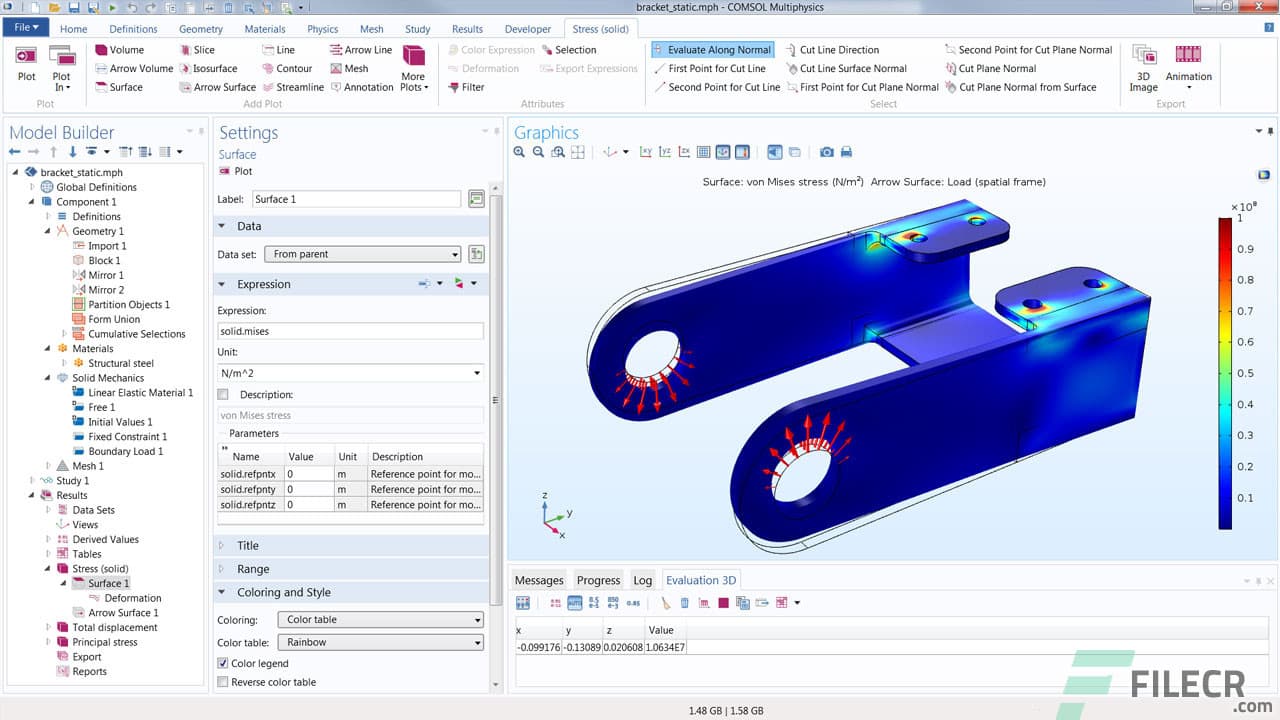Click the Clear Table broom icon in Evaluation 3D

click(664, 602)
